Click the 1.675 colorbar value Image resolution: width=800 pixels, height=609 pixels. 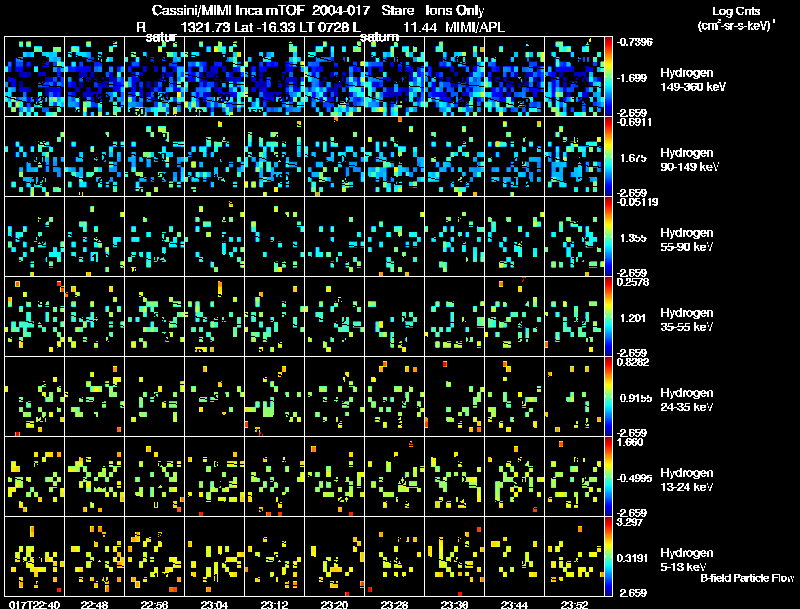(x=633, y=158)
